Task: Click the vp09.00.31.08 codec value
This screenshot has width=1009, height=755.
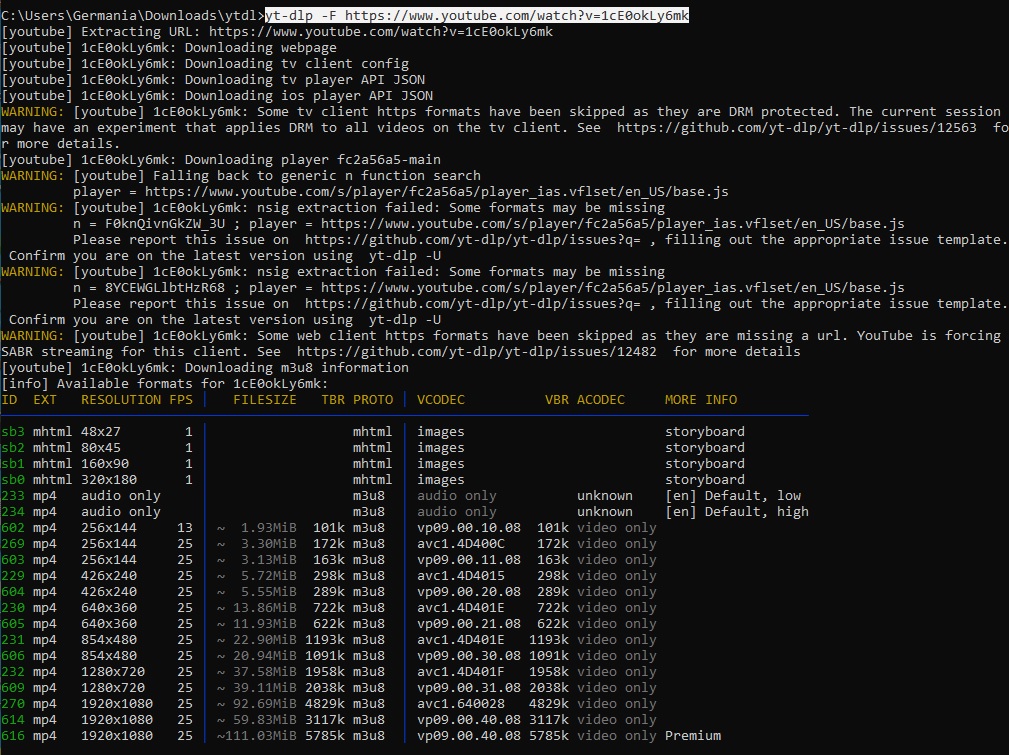Action: [469, 688]
